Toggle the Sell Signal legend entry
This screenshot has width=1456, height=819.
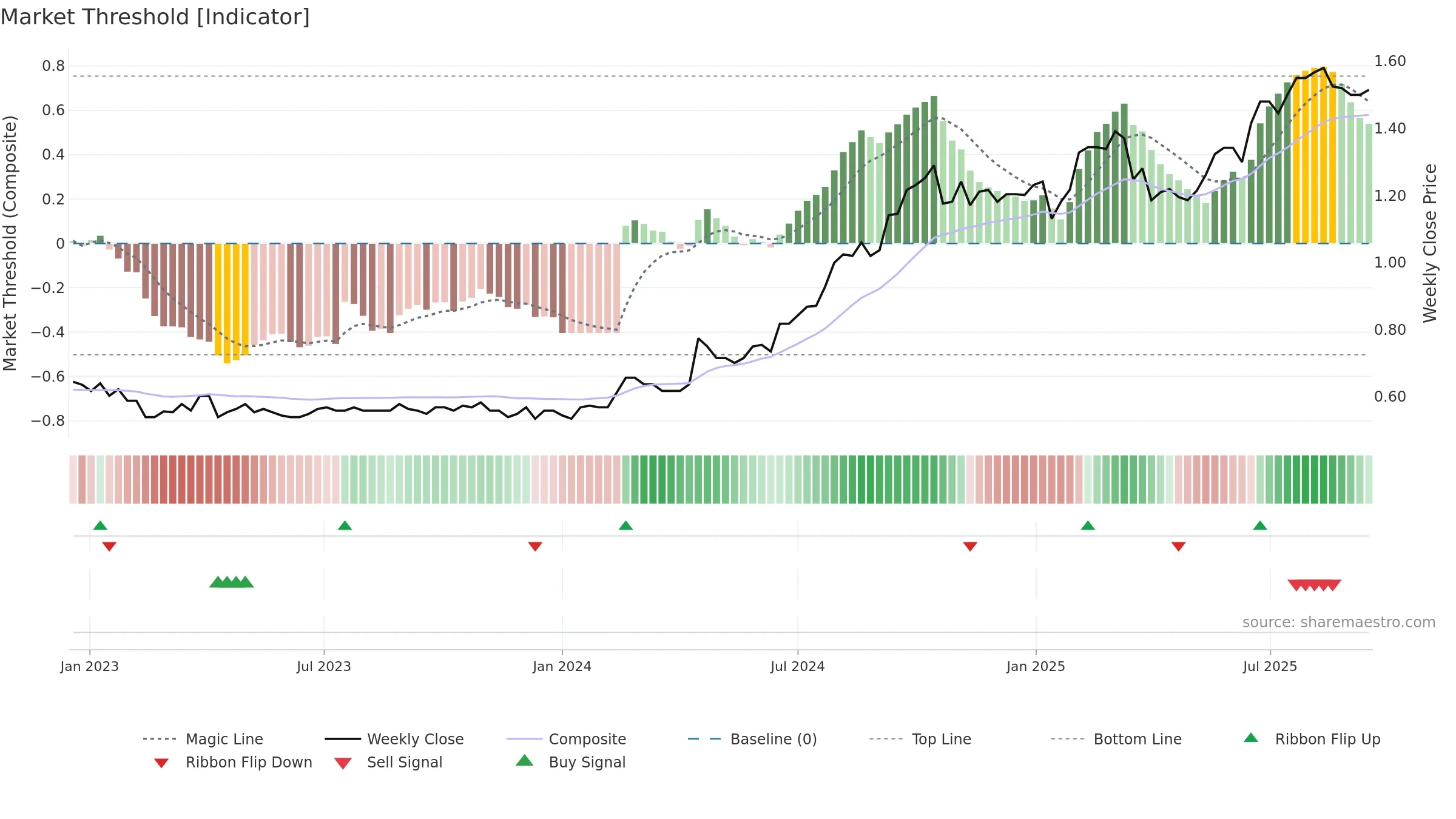coord(388,762)
